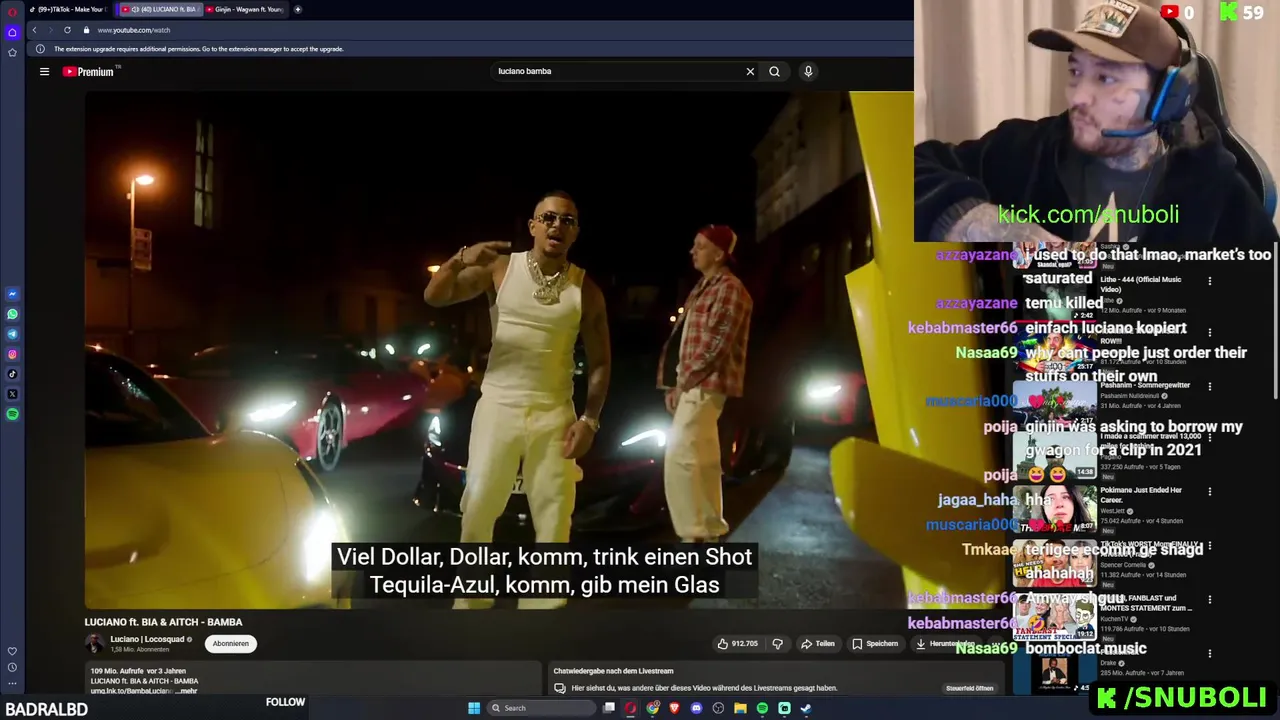The height and width of the screenshot is (720, 1280).
Task: Click the Herunterladen download button
Action: click(945, 644)
